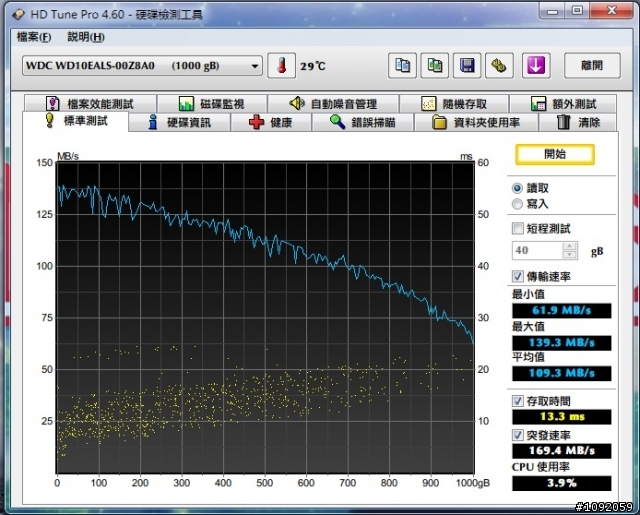Select the 寫入 radio button
Image resolution: width=640 pixels, height=515 pixels.
click(x=517, y=204)
